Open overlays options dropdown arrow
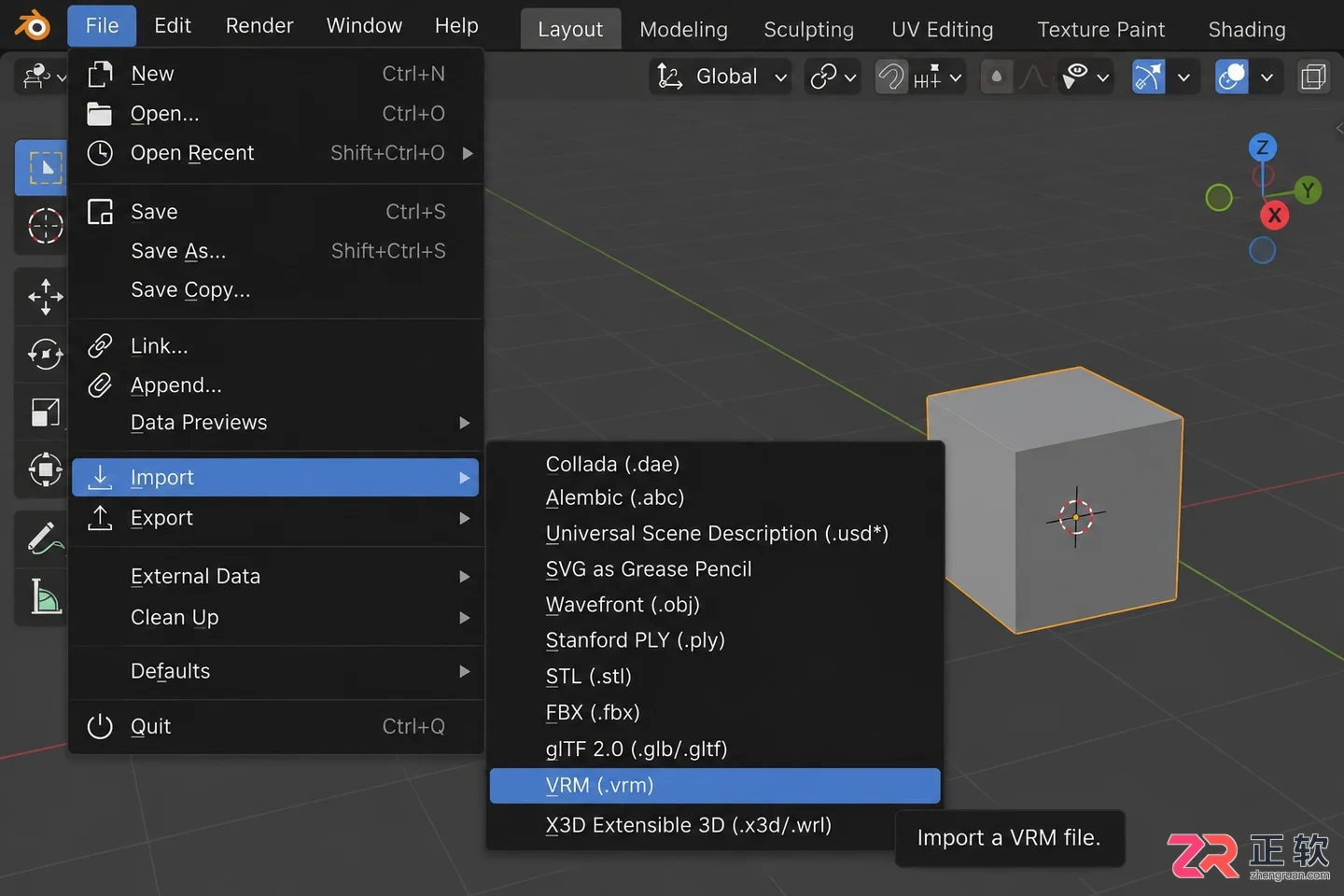The width and height of the screenshot is (1344, 896). 1267,77
